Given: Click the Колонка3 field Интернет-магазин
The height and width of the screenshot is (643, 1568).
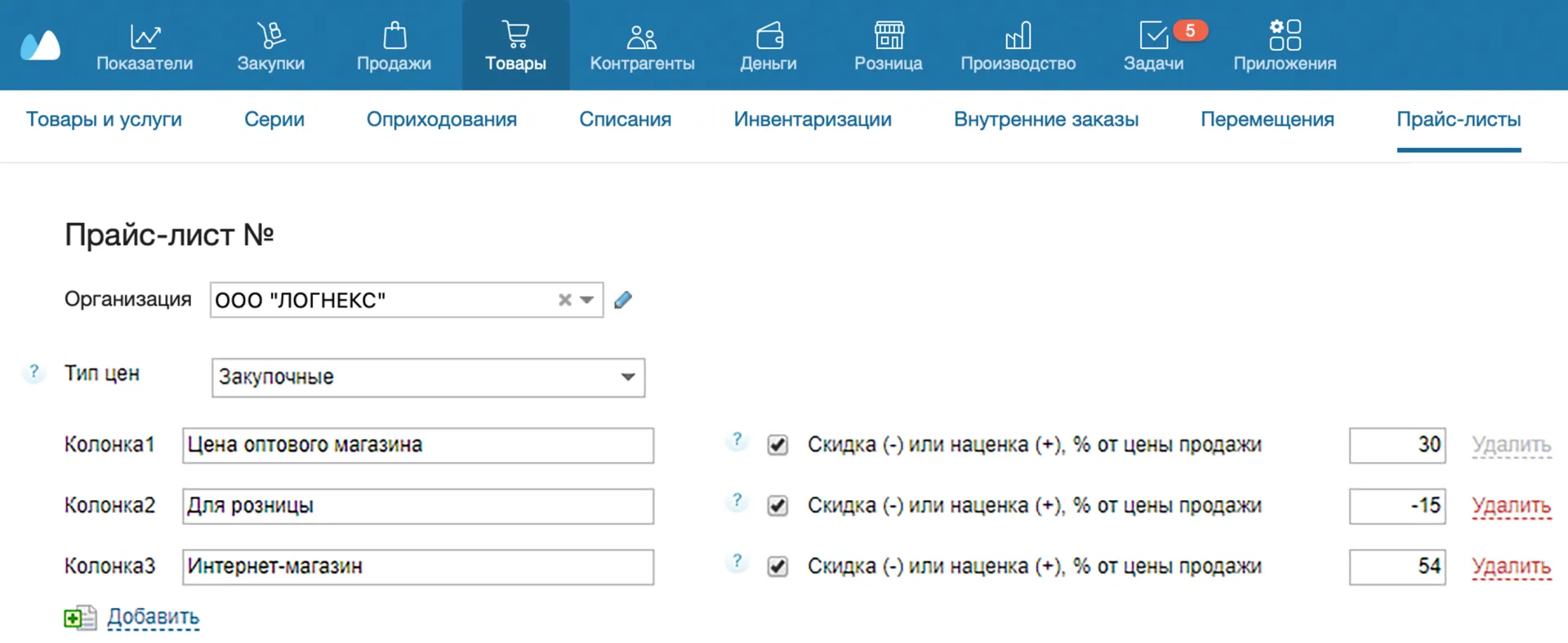Looking at the screenshot, I should pyautogui.click(x=418, y=566).
